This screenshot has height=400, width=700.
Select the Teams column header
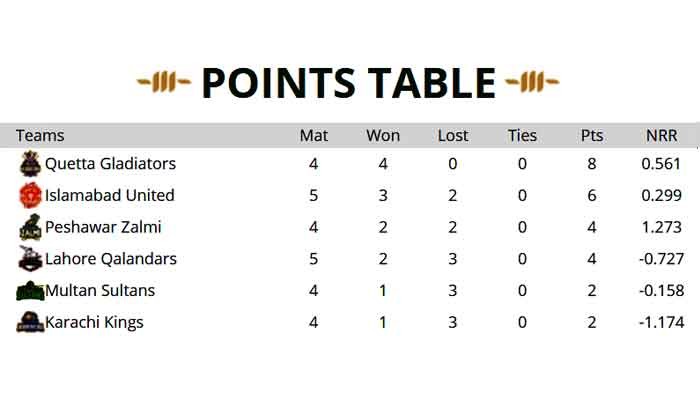(40, 136)
